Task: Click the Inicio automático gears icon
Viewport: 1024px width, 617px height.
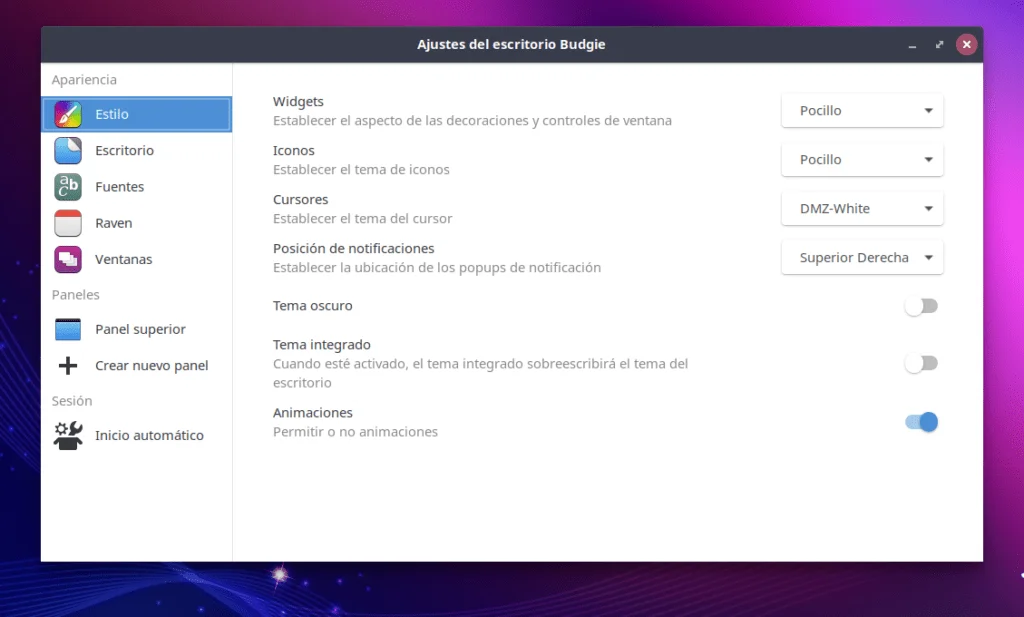Action: (68, 435)
